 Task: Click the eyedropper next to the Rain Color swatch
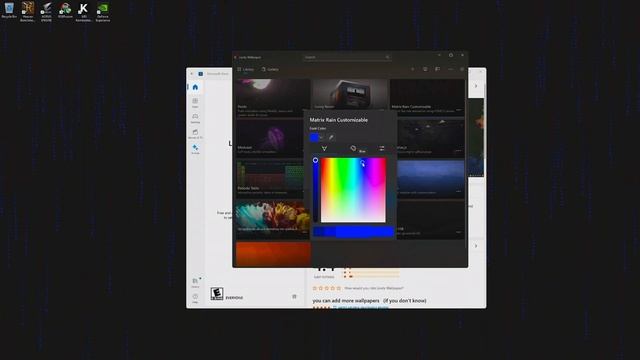pyautogui.click(x=331, y=138)
